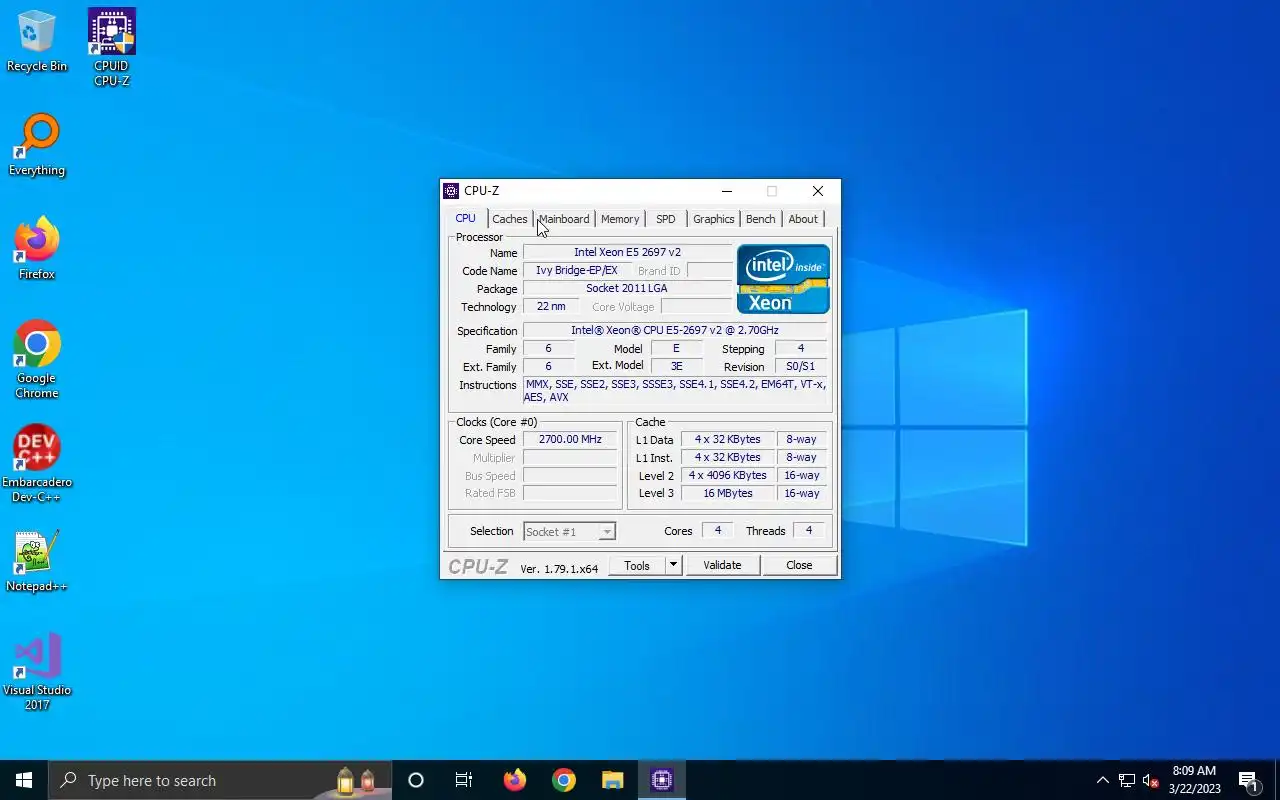Select the CPUID CPU-Z desktop shortcut
The image size is (1280, 800).
112,47
